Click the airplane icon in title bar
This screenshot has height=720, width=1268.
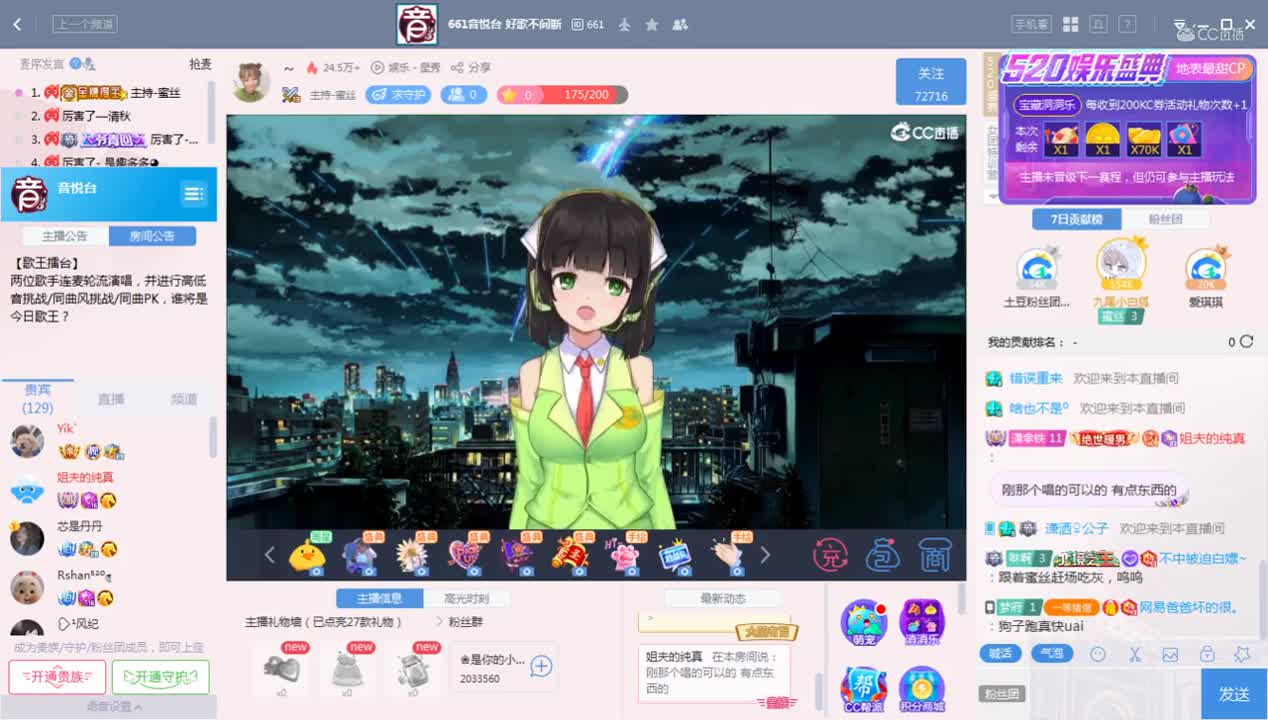pos(625,24)
